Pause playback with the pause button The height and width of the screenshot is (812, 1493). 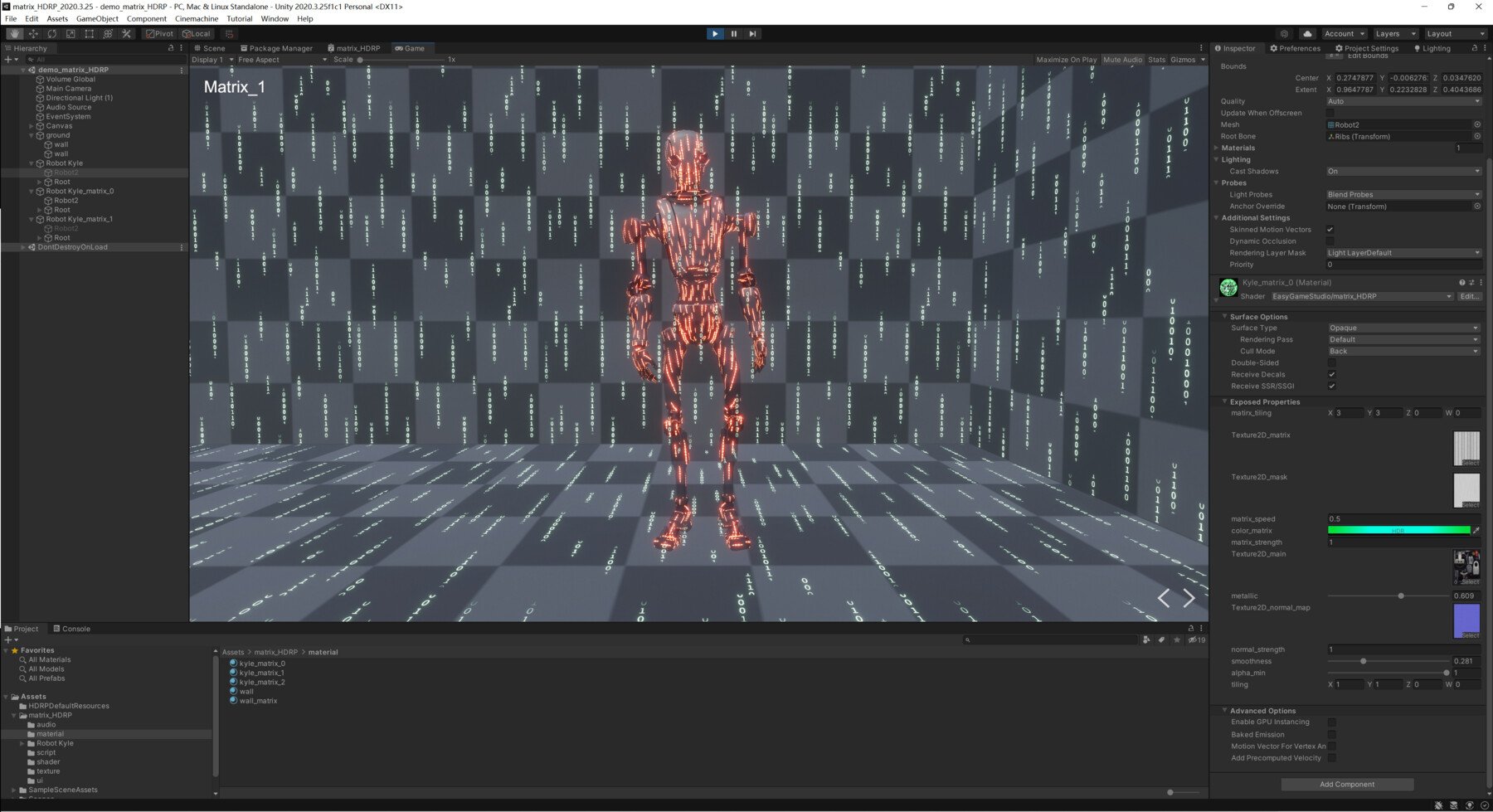pyautogui.click(x=733, y=33)
